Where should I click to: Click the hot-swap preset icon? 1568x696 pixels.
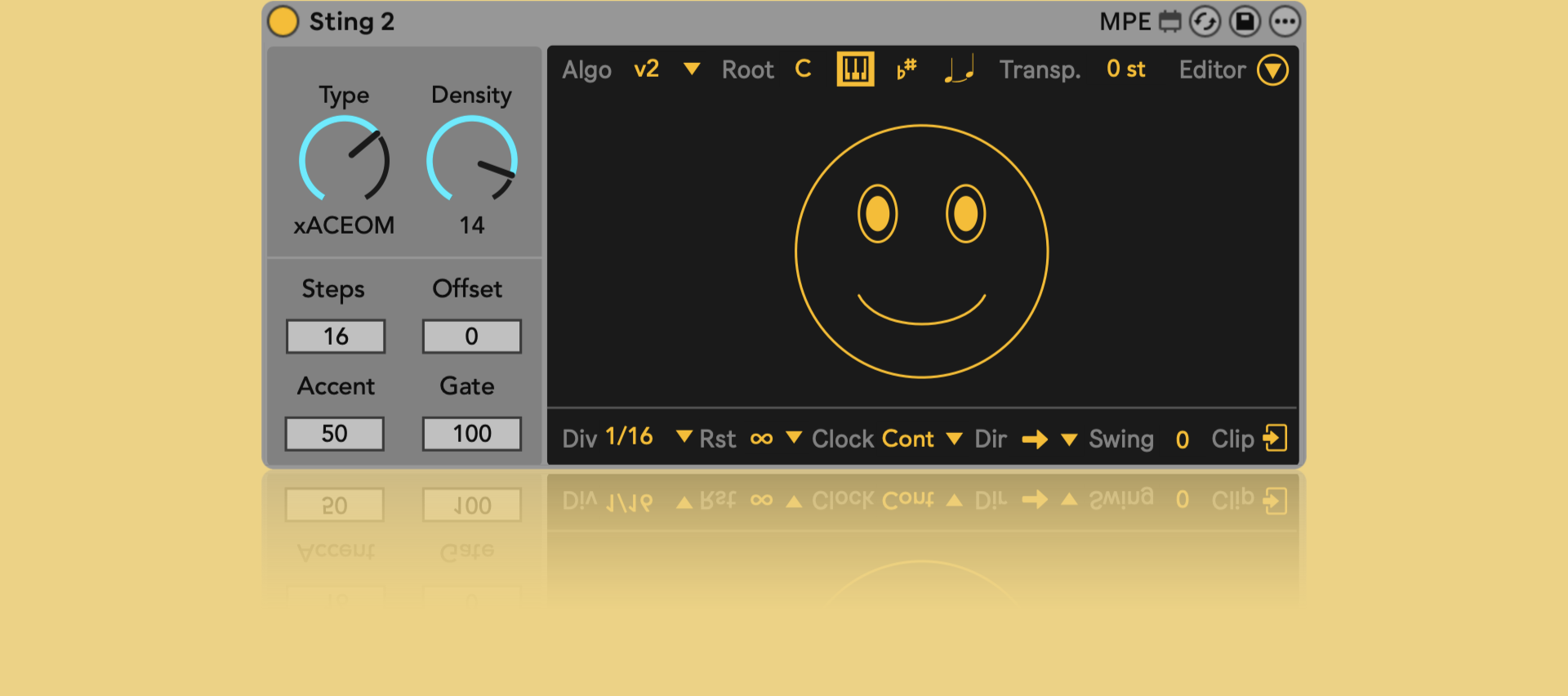pyautogui.click(x=1205, y=22)
